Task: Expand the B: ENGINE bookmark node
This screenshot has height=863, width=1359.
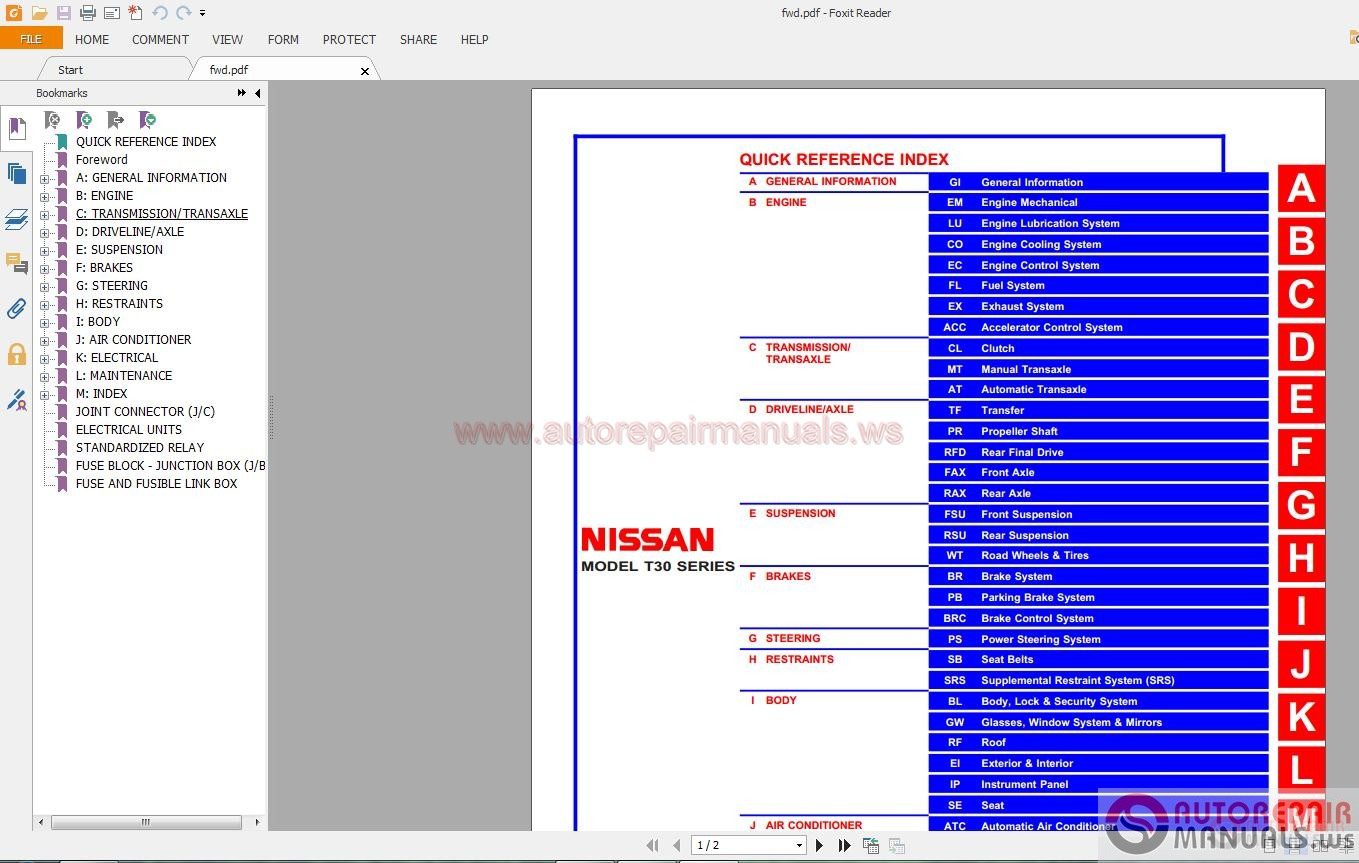Action: point(44,197)
